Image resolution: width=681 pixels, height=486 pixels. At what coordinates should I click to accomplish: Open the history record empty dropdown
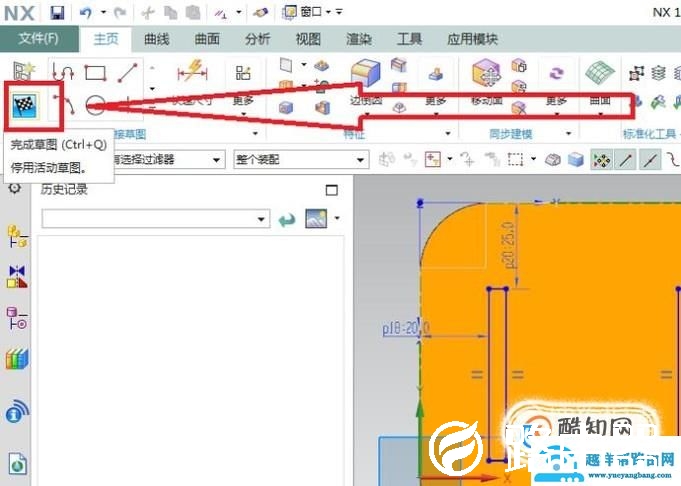tap(155, 218)
